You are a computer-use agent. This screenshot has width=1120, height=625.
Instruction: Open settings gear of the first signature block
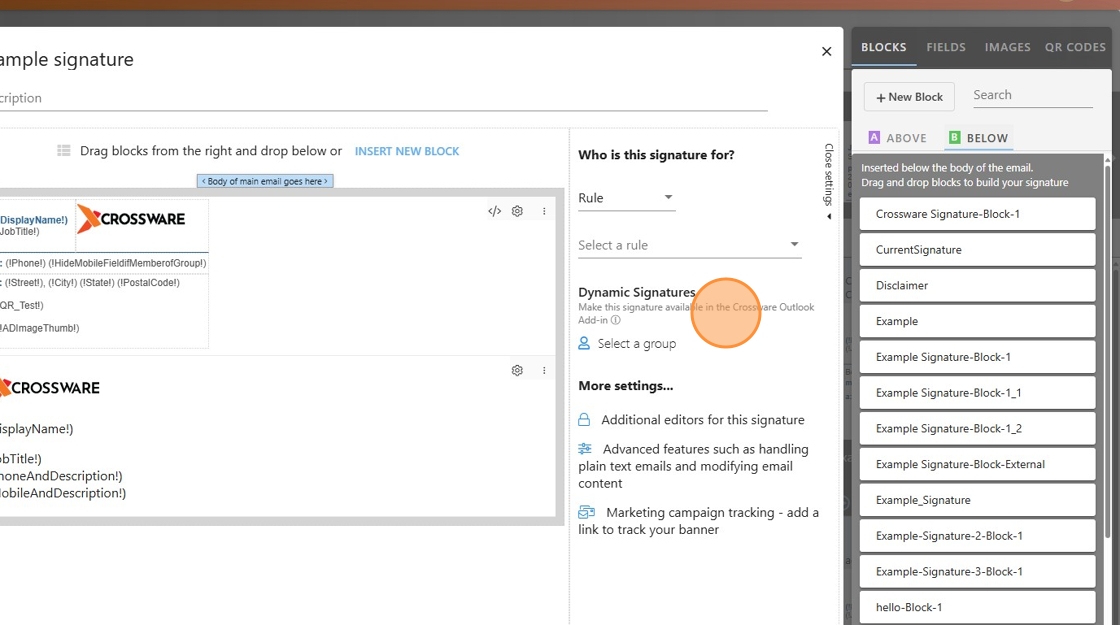tap(517, 211)
